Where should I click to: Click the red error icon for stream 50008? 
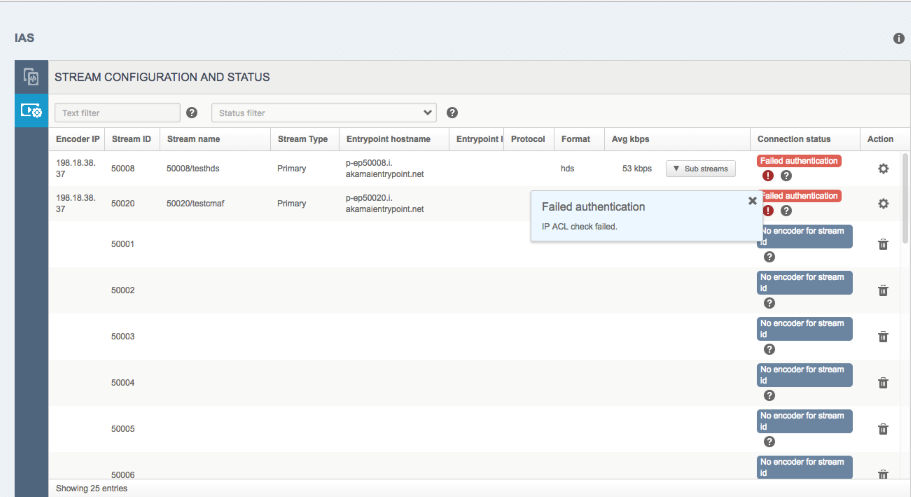tap(768, 175)
